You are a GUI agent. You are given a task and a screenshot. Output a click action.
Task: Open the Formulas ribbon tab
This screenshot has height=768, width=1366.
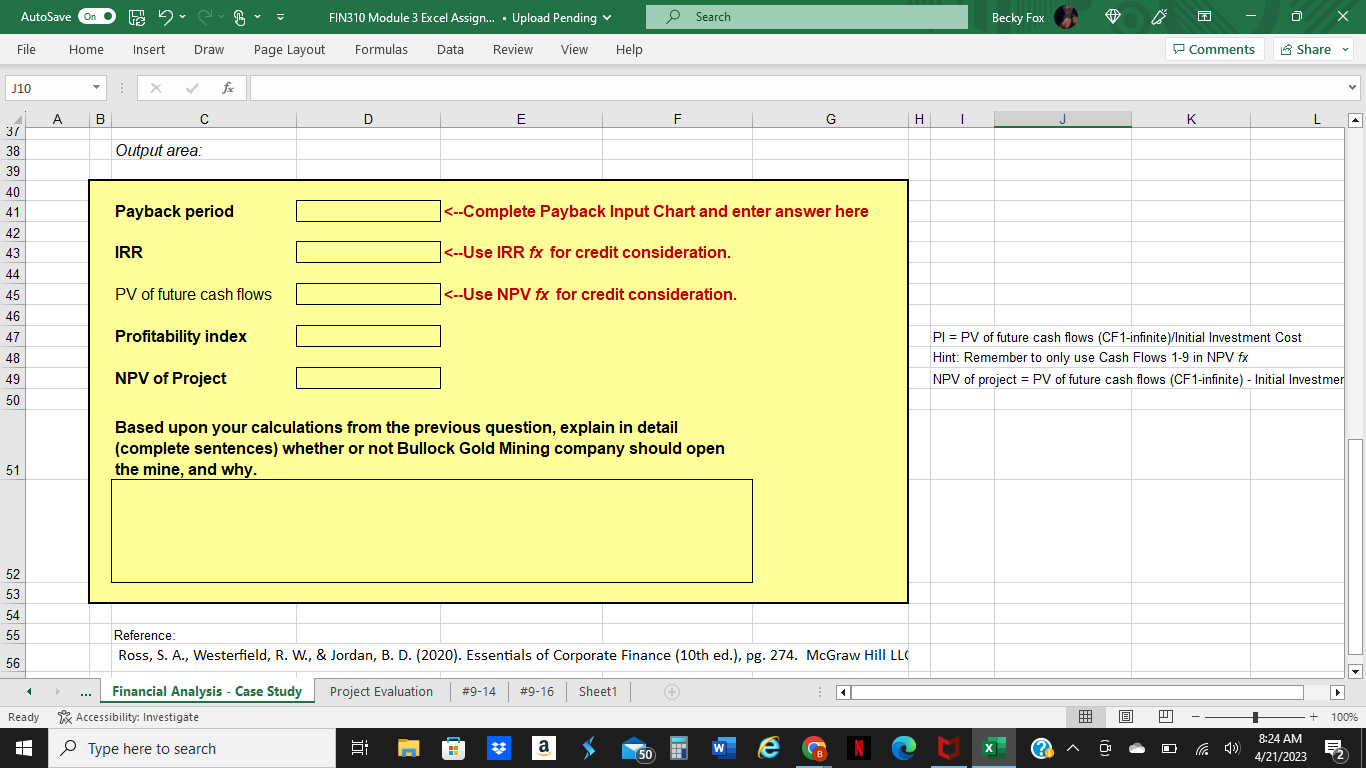(x=381, y=49)
